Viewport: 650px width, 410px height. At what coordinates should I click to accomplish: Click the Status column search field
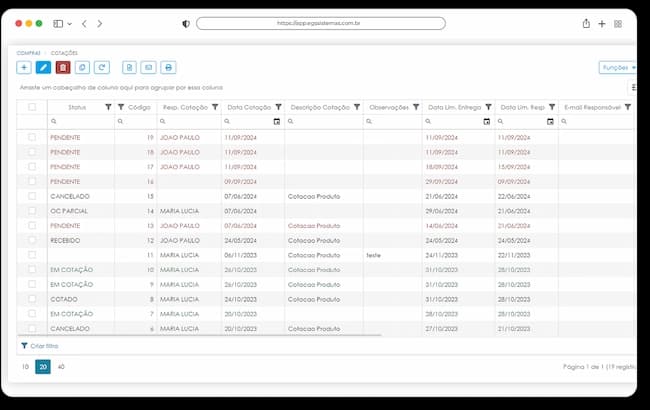click(81, 121)
